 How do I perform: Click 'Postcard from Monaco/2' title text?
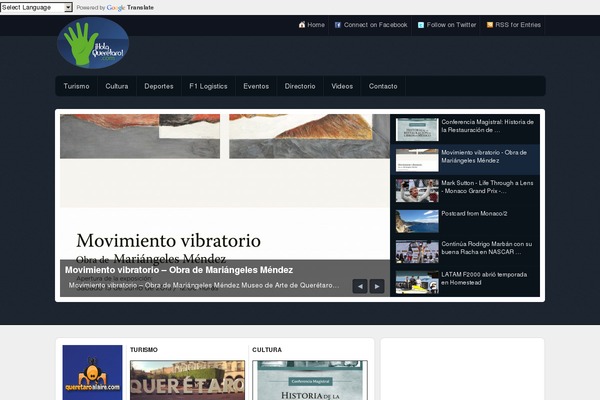474,214
